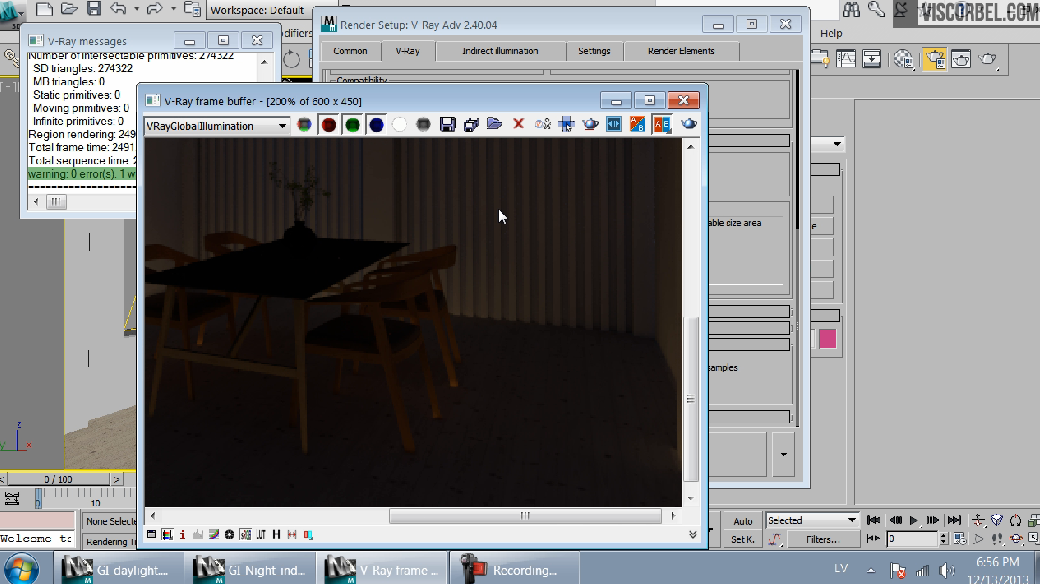Toggle blue channel in frame buffer
Viewport: 1040px width, 584px height.
click(x=376, y=125)
